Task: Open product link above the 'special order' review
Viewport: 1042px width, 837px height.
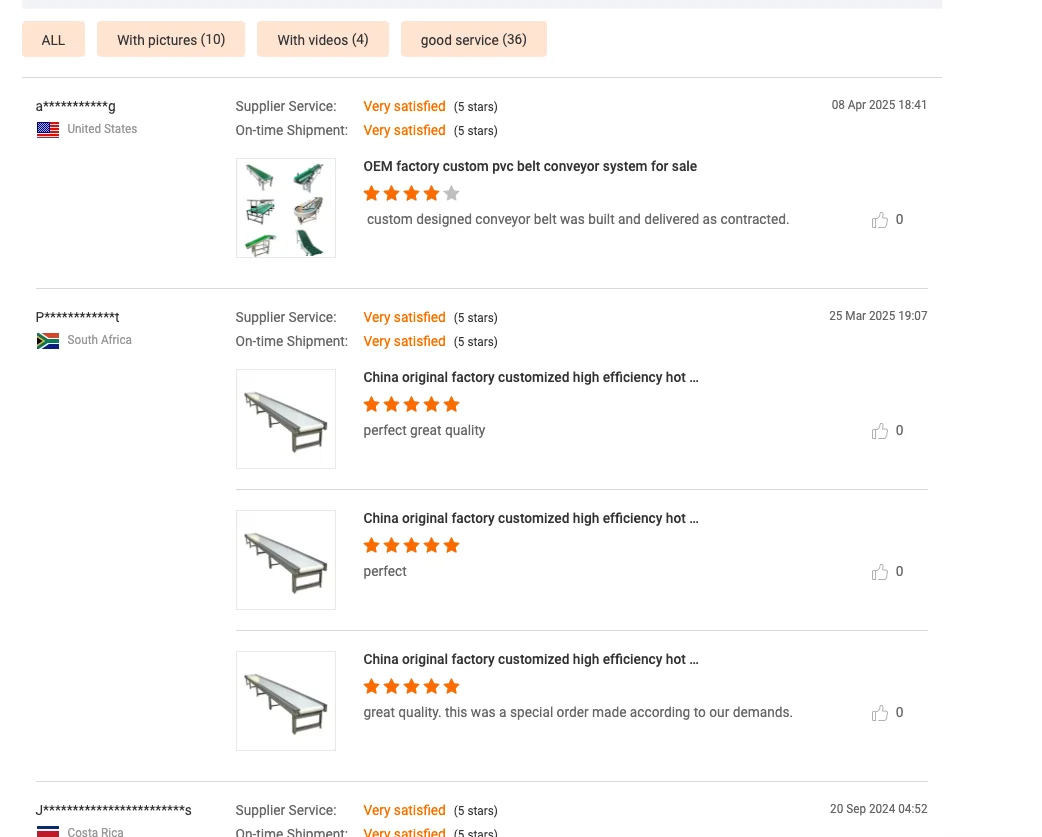Action: point(531,660)
